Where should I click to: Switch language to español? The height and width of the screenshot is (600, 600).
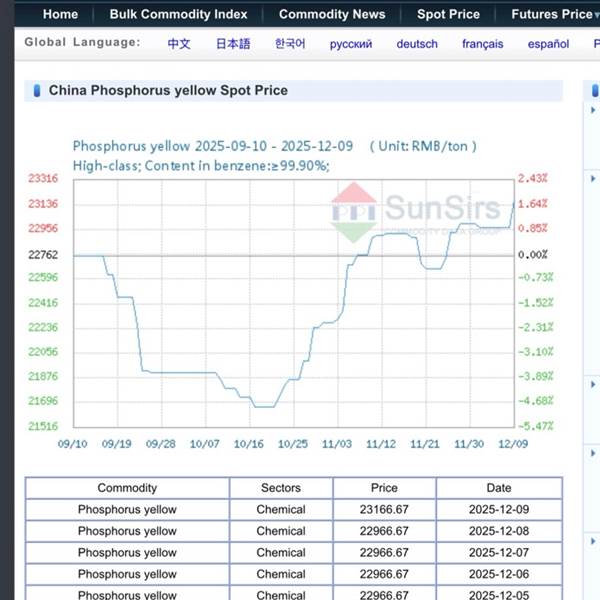pyautogui.click(x=548, y=44)
